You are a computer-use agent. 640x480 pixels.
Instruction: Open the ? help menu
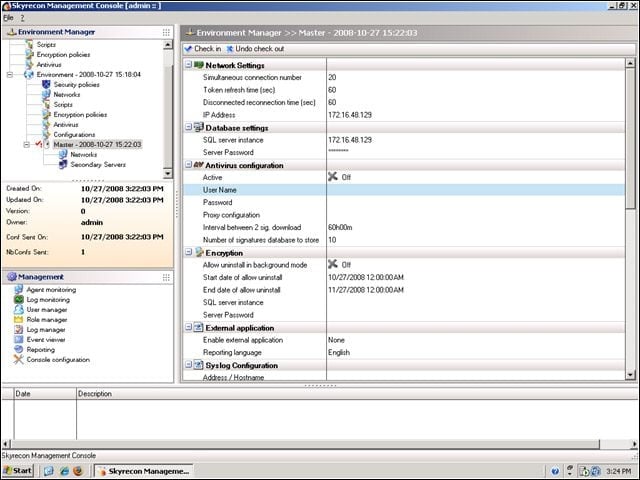[22, 18]
